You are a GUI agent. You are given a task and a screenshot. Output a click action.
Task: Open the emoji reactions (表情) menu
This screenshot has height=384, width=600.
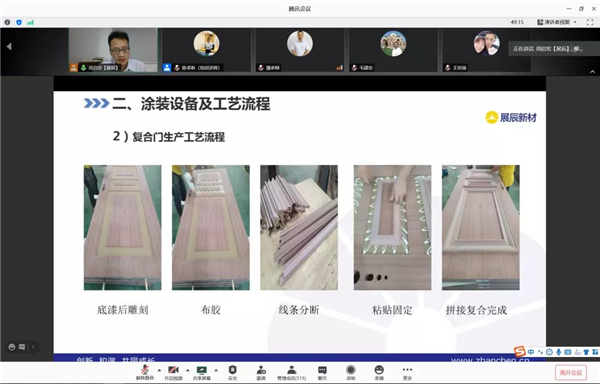coord(379,373)
